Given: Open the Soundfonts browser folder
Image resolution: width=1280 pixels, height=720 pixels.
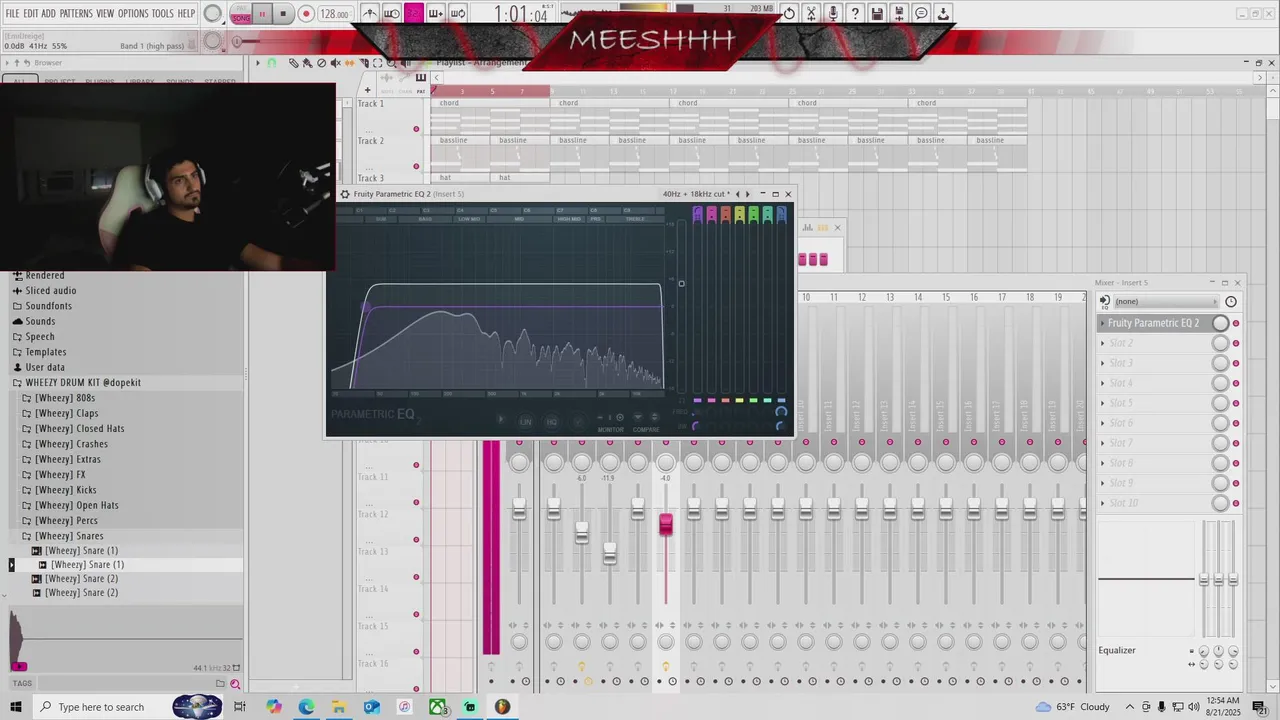Looking at the screenshot, I should pos(48,306).
